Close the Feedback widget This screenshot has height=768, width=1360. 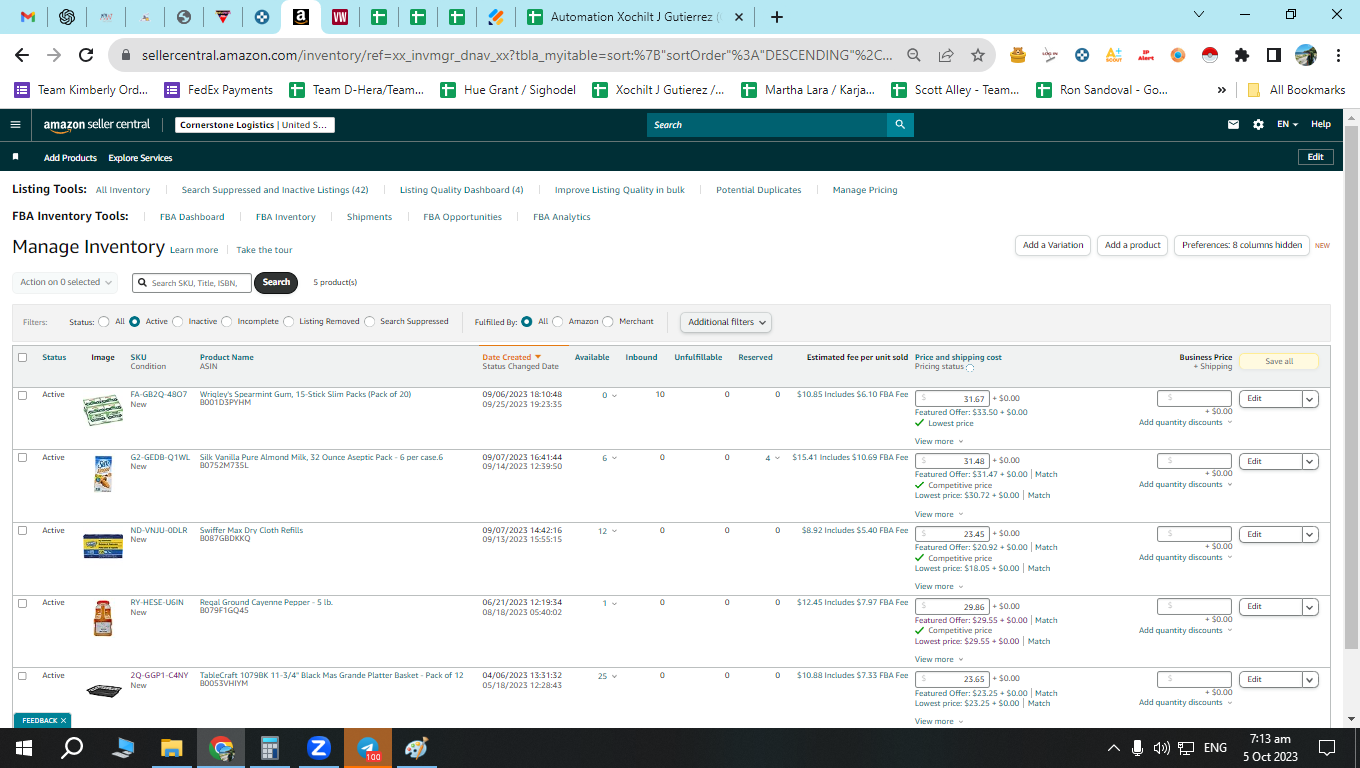pyautogui.click(x=64, y=720)
